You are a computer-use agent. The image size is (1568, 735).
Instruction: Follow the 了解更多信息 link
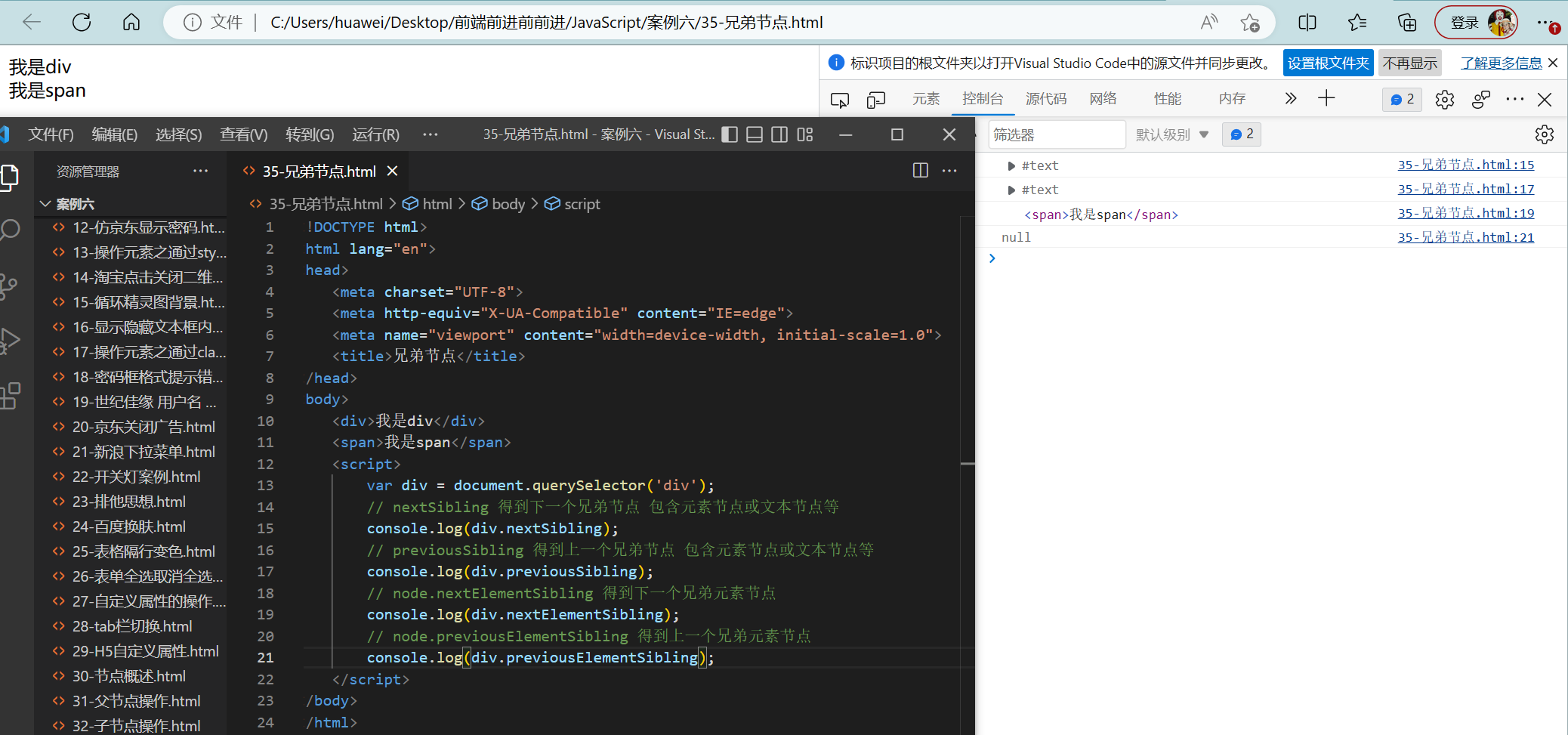[1501, 63]
